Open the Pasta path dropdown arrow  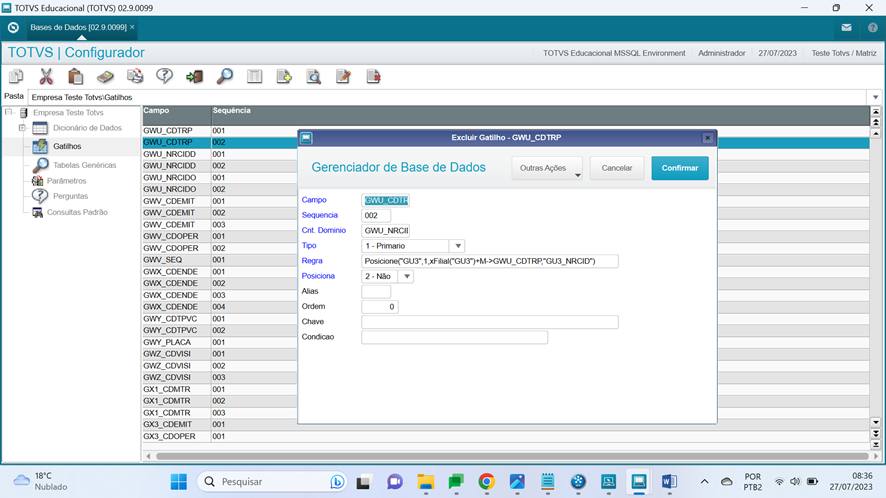875,97
